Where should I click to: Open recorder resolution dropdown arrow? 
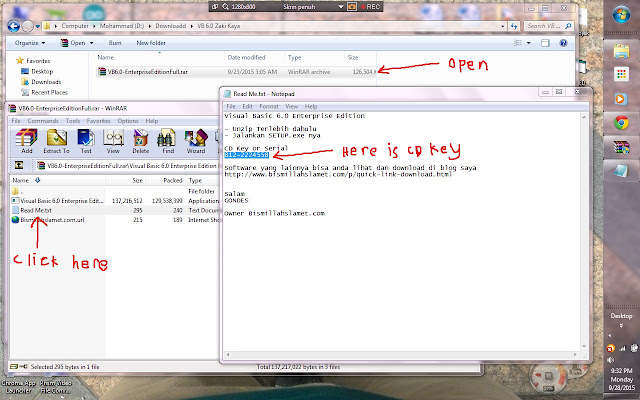pyautogui.click(x=341, y=7)
